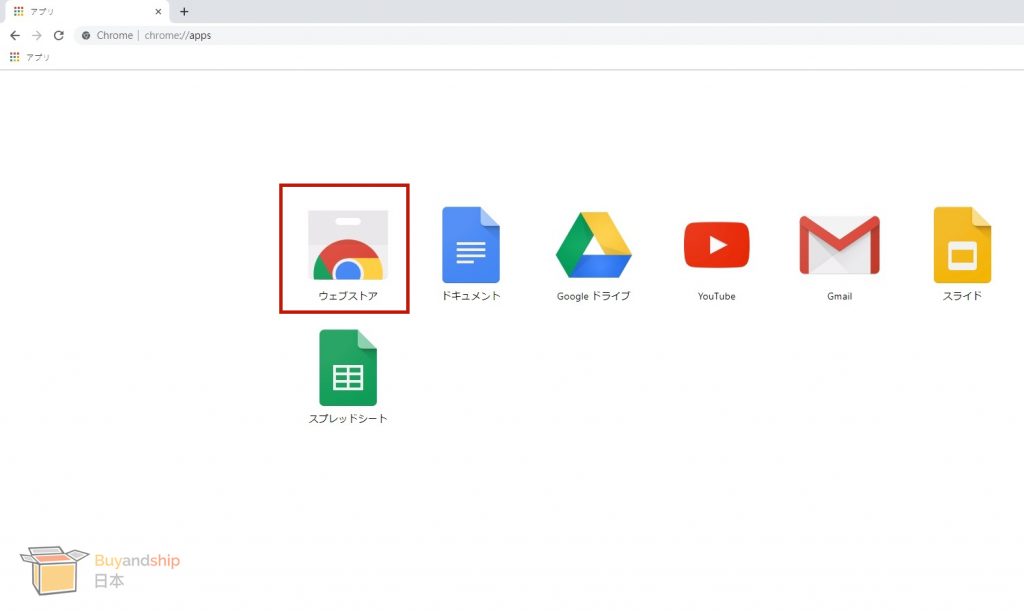Launch the Gmail app icon
This screenshot has width=1024, height=614.
839,245
